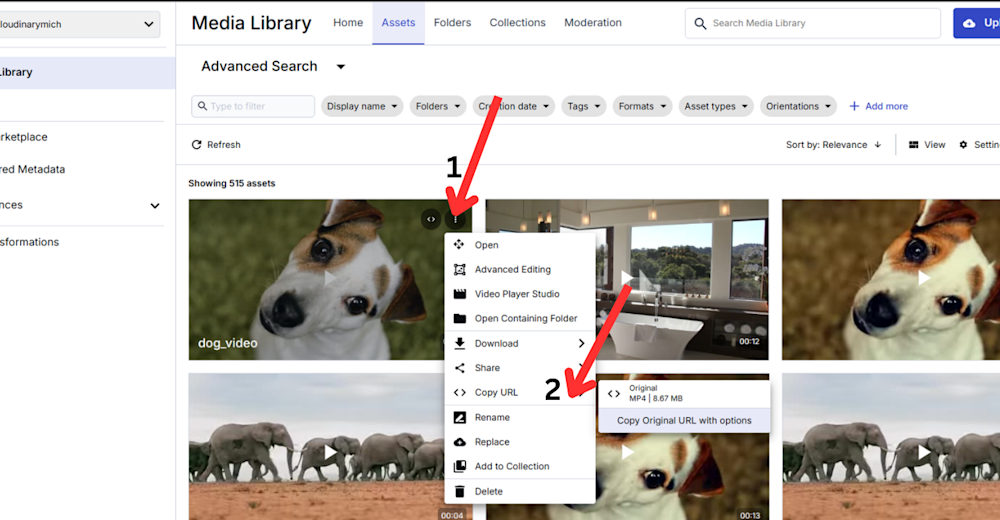Click the Delete trash icon
Viewport: 1000px width, 520px height.
click(x=459, y=491)
